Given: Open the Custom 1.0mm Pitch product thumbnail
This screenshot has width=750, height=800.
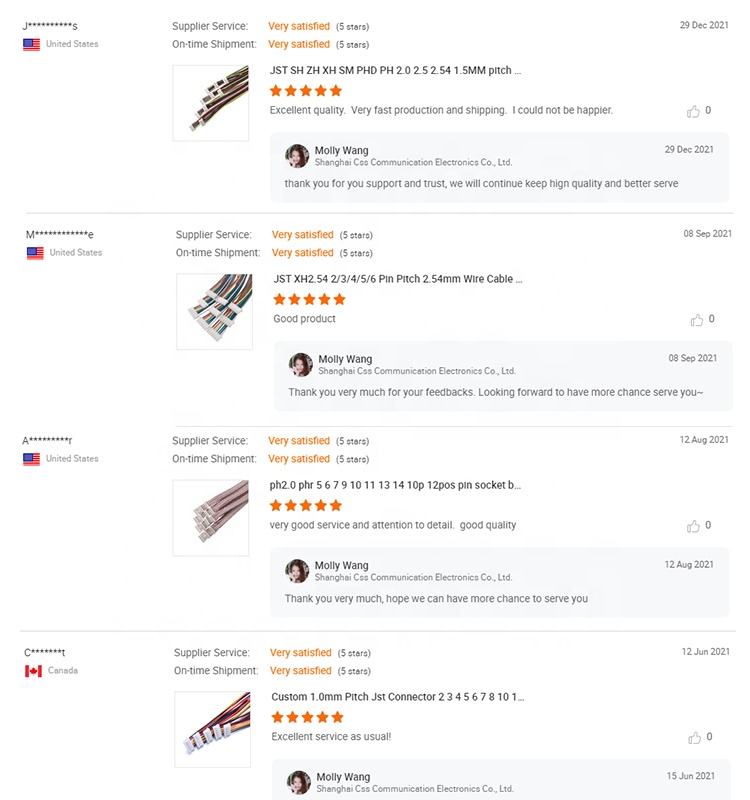Looking at the screenshot, I should point(212,730).
